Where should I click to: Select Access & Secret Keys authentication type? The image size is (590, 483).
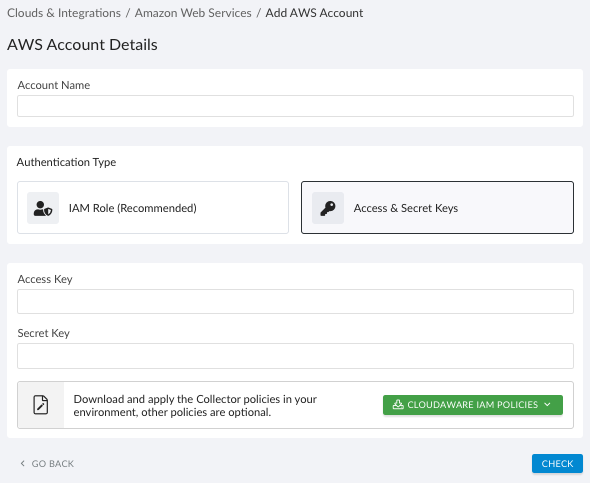coord(437,208)
